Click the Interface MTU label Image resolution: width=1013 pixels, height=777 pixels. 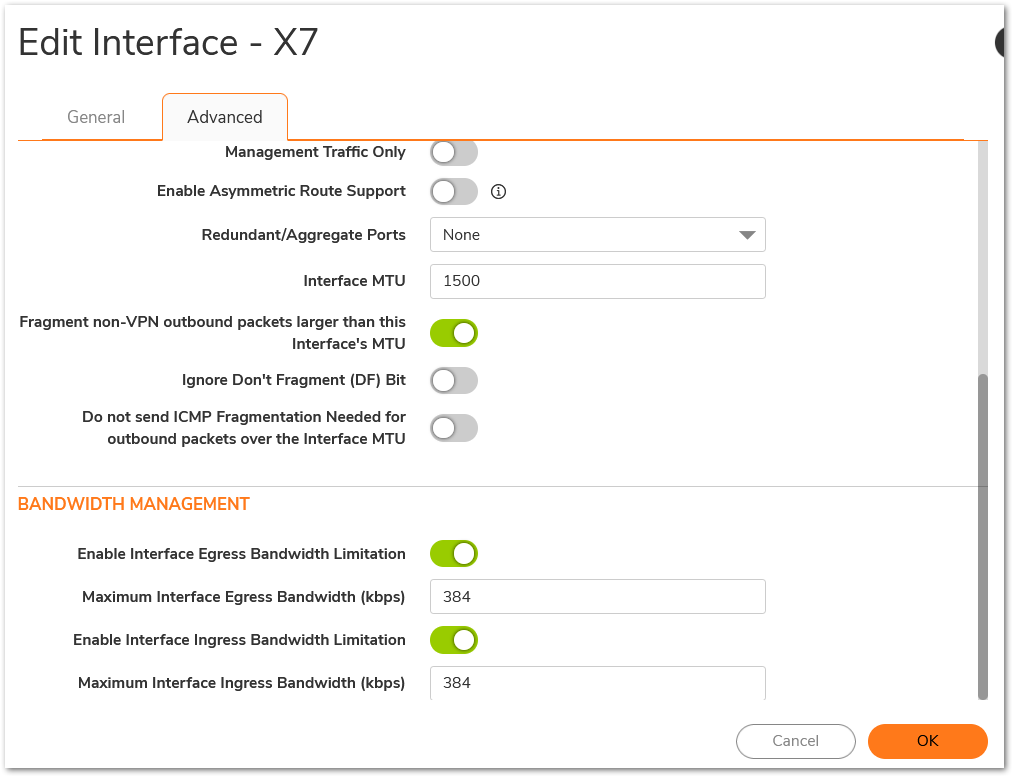coord(354,281)
